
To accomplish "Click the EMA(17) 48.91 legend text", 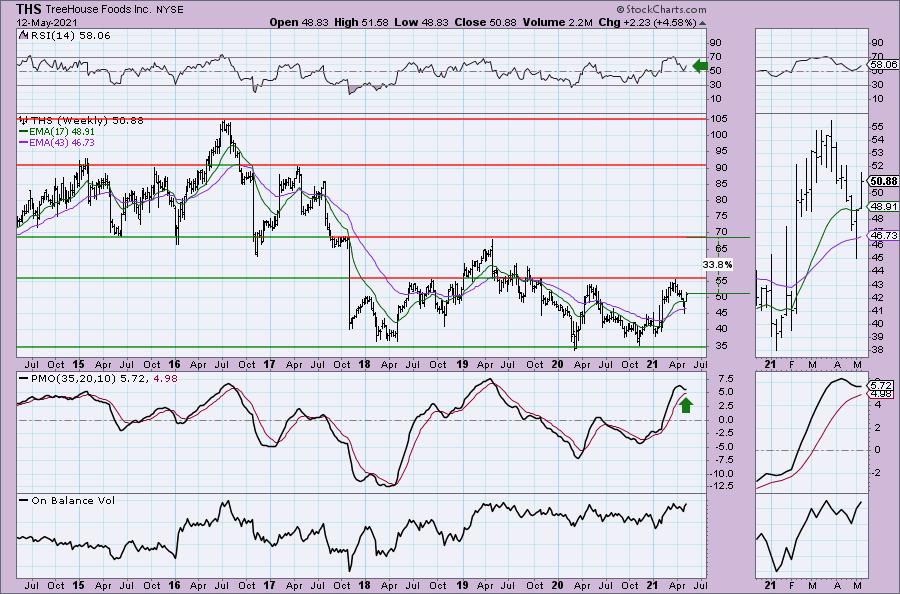I will [62, 131].
